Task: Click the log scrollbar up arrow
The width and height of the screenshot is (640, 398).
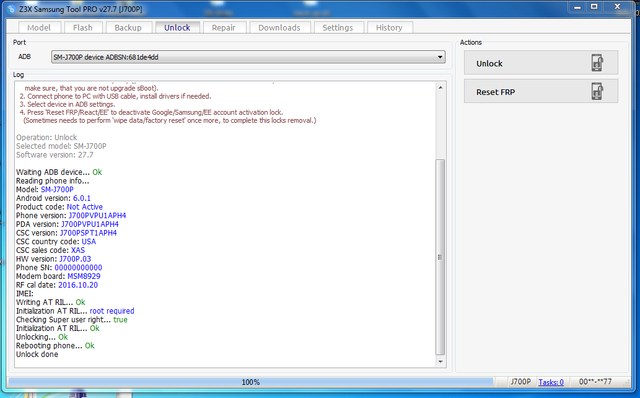Action: coord(440,87)
